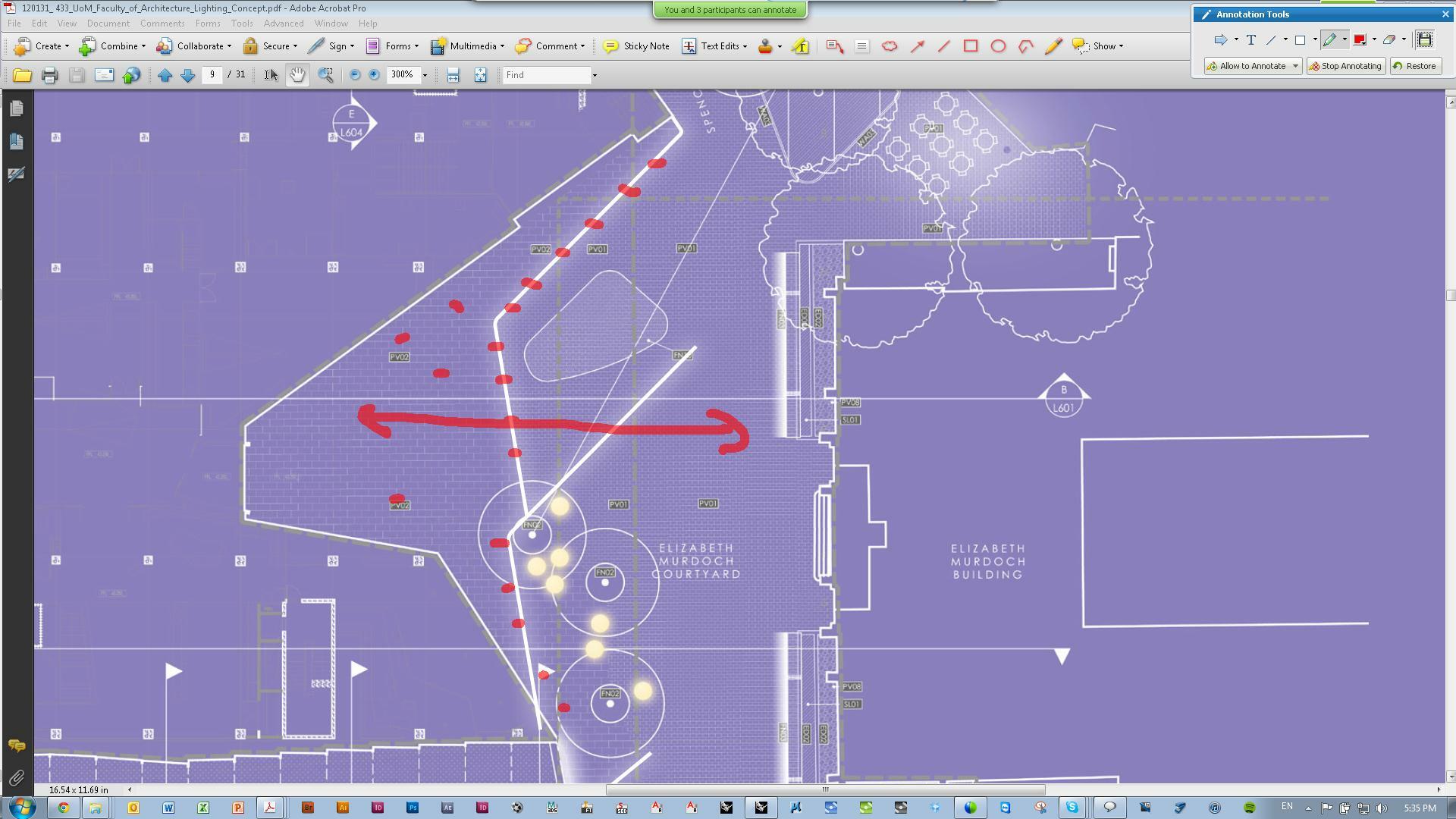The image size is (1456, 819).
Task: Fit page width with scrolling icon
Action: (453, 75)
